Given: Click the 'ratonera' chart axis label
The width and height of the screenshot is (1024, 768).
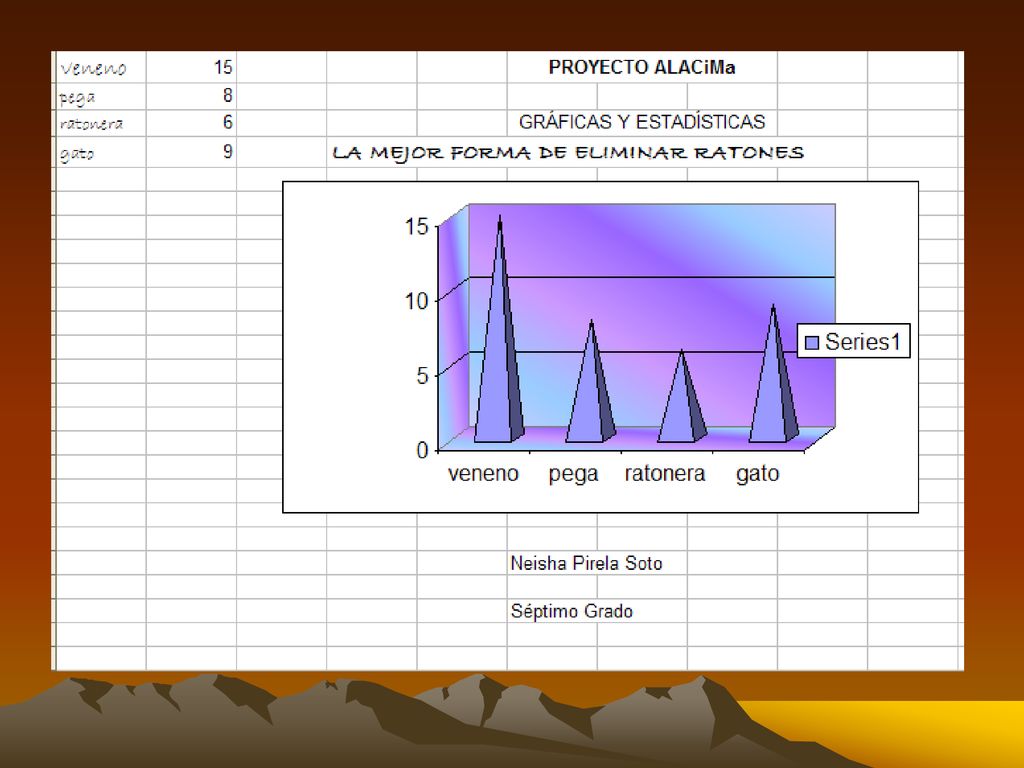Looking at the screenshot, I should point(665,473).
